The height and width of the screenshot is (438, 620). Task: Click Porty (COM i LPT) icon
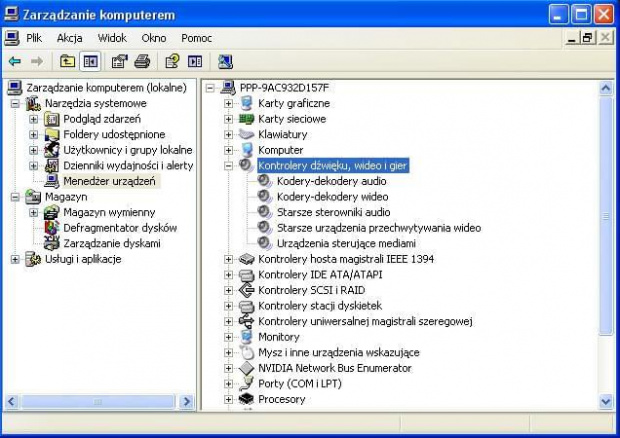(x=246, y=384)
